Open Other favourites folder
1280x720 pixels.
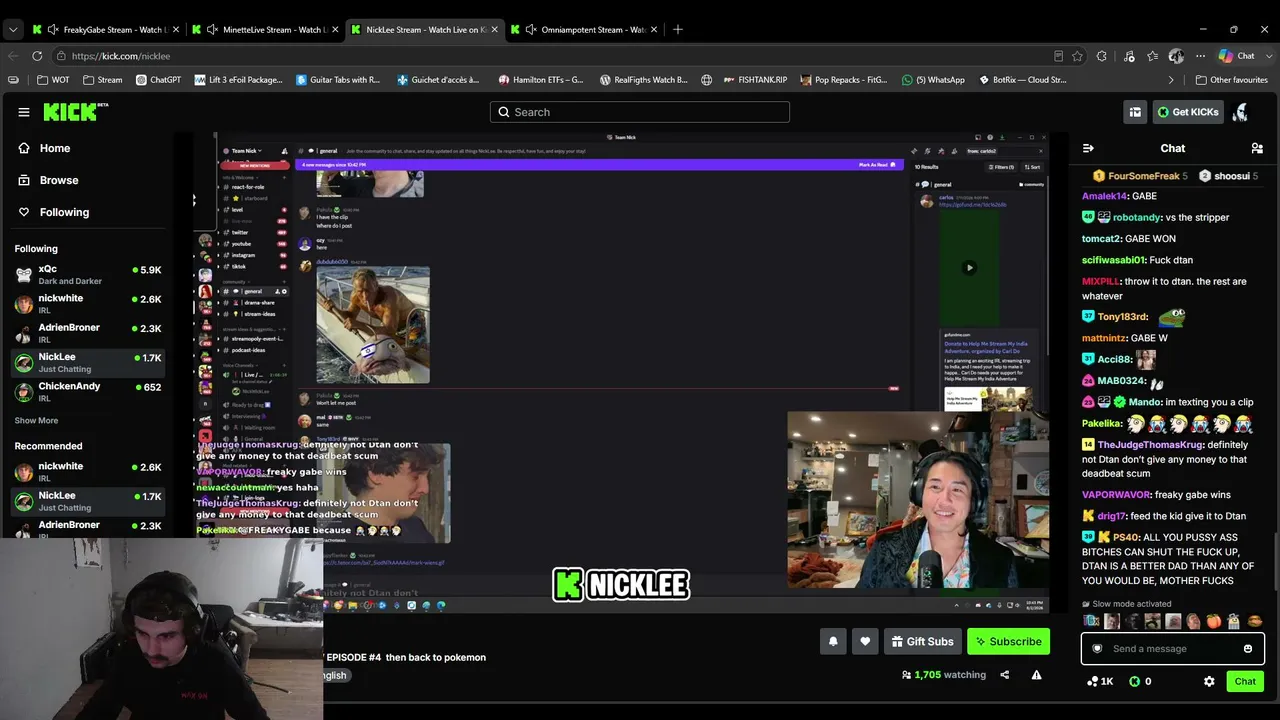click(1231, 80)
